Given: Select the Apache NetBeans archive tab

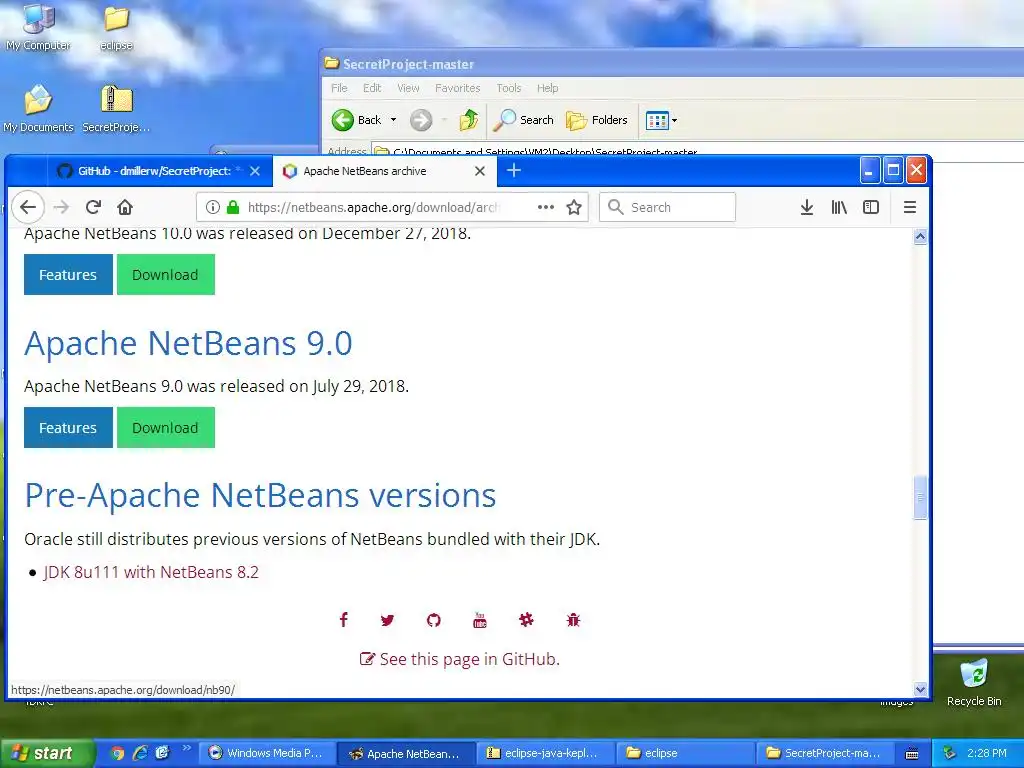Looking at the screenshot, I should [384, 171].
